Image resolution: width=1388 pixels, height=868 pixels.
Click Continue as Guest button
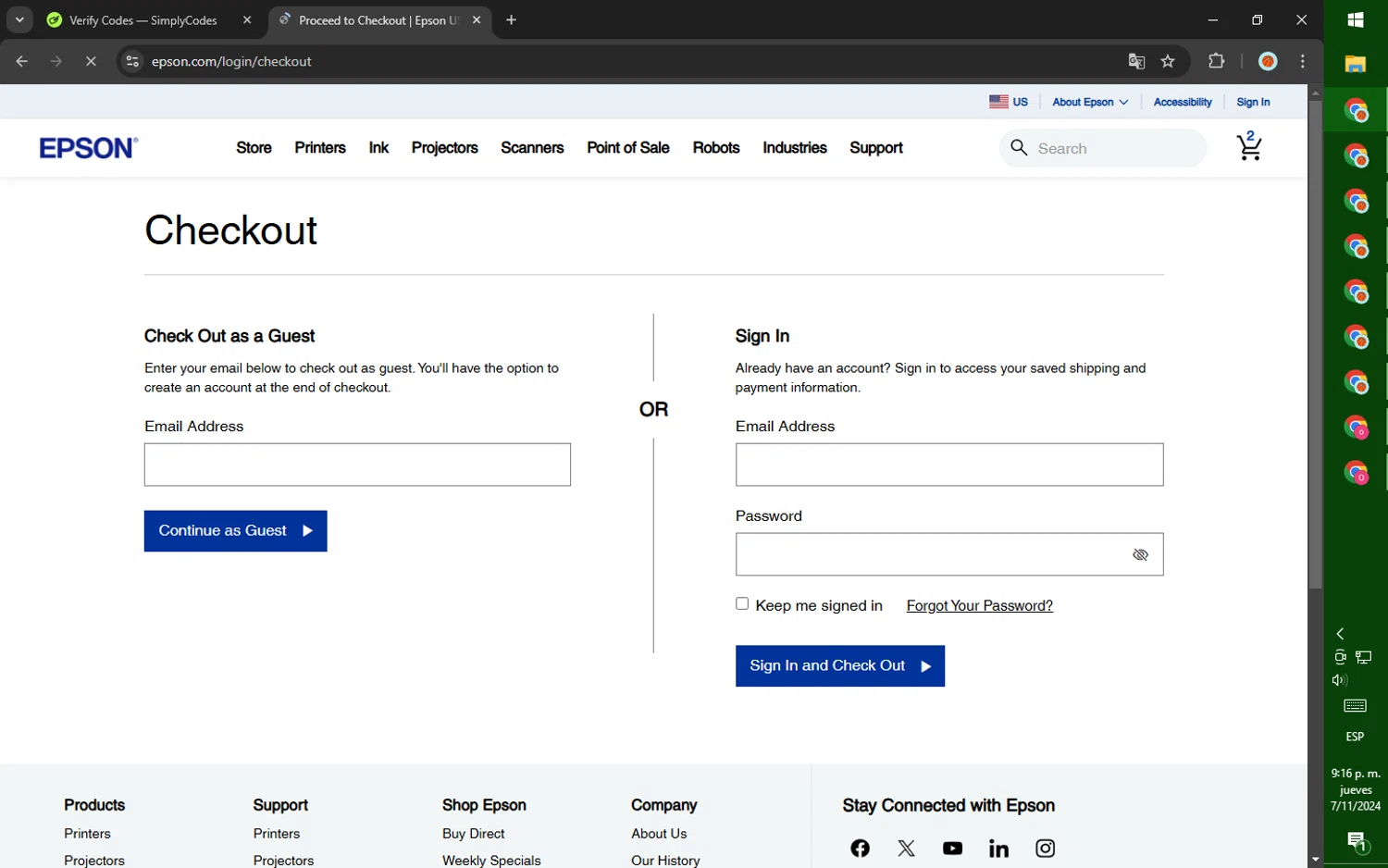coord(235,531)
